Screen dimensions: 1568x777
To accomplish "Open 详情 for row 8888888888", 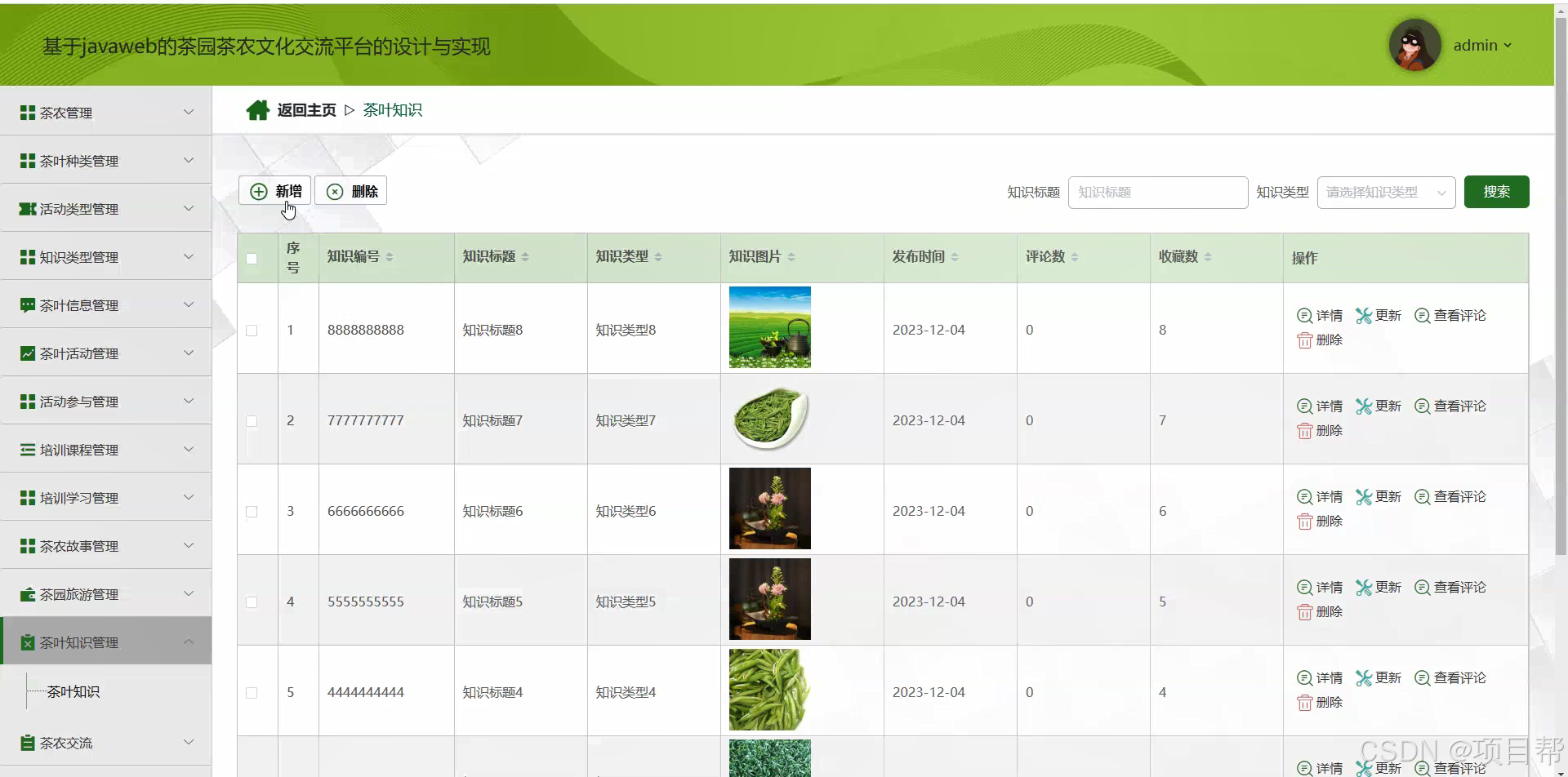I will [1320, 315].
